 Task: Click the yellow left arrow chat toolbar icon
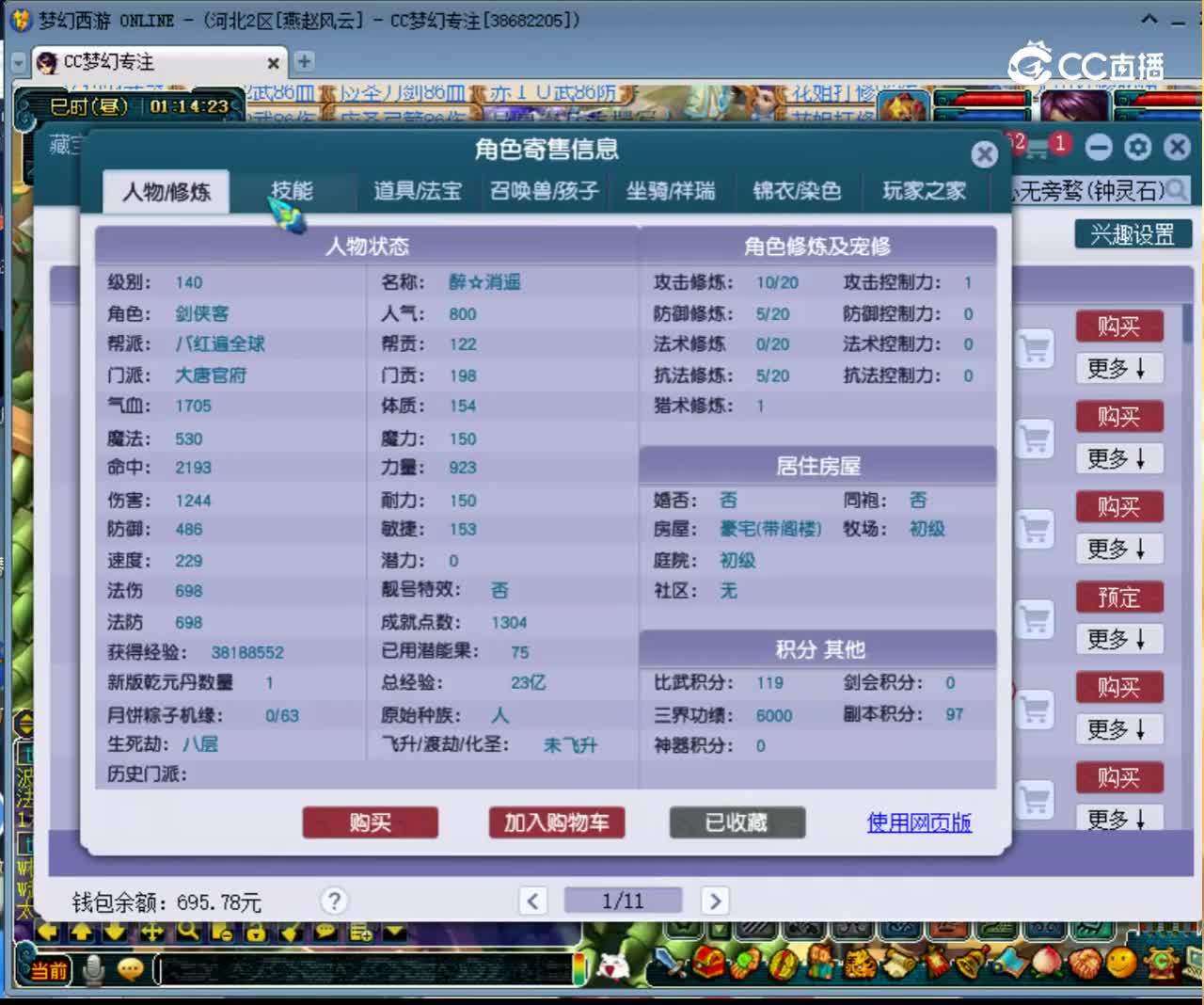tap(47, 932)
